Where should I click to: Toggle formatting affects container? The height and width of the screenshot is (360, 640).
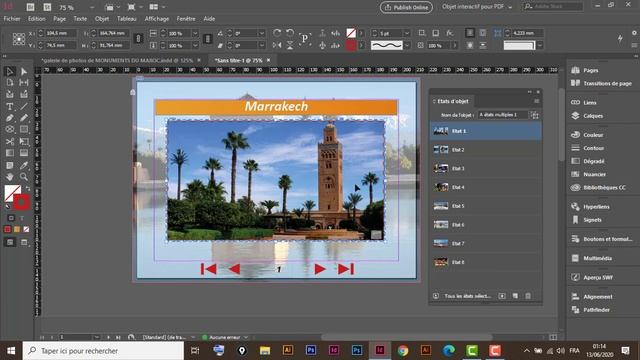(11, 218)
